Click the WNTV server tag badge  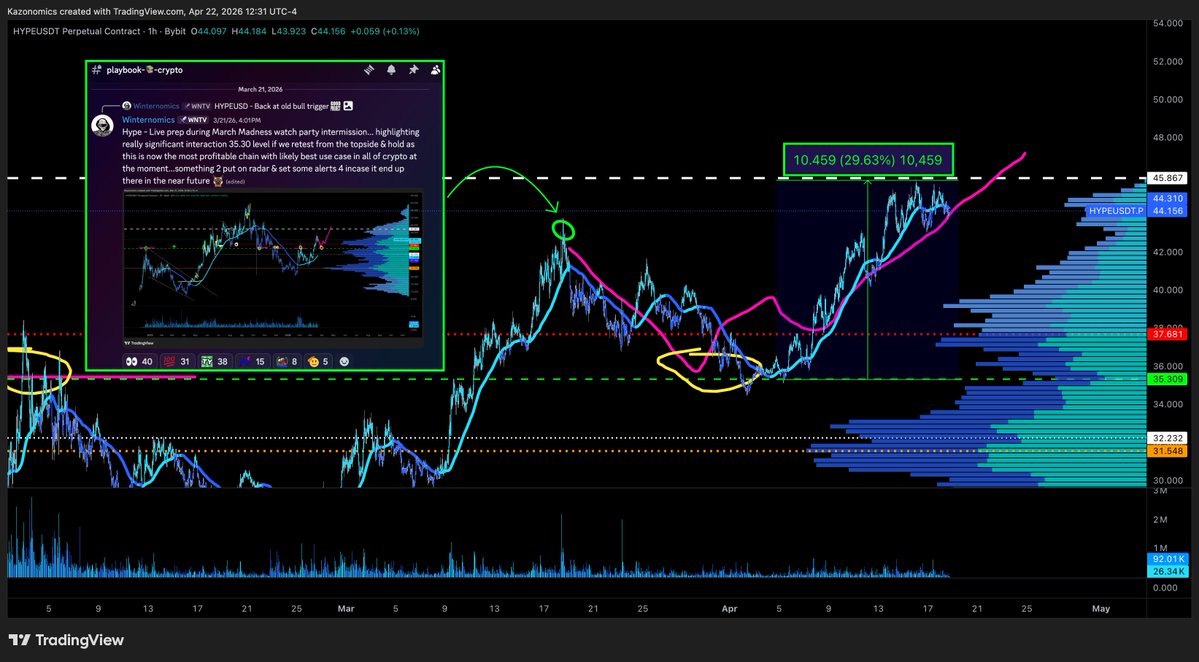point(193,120)
